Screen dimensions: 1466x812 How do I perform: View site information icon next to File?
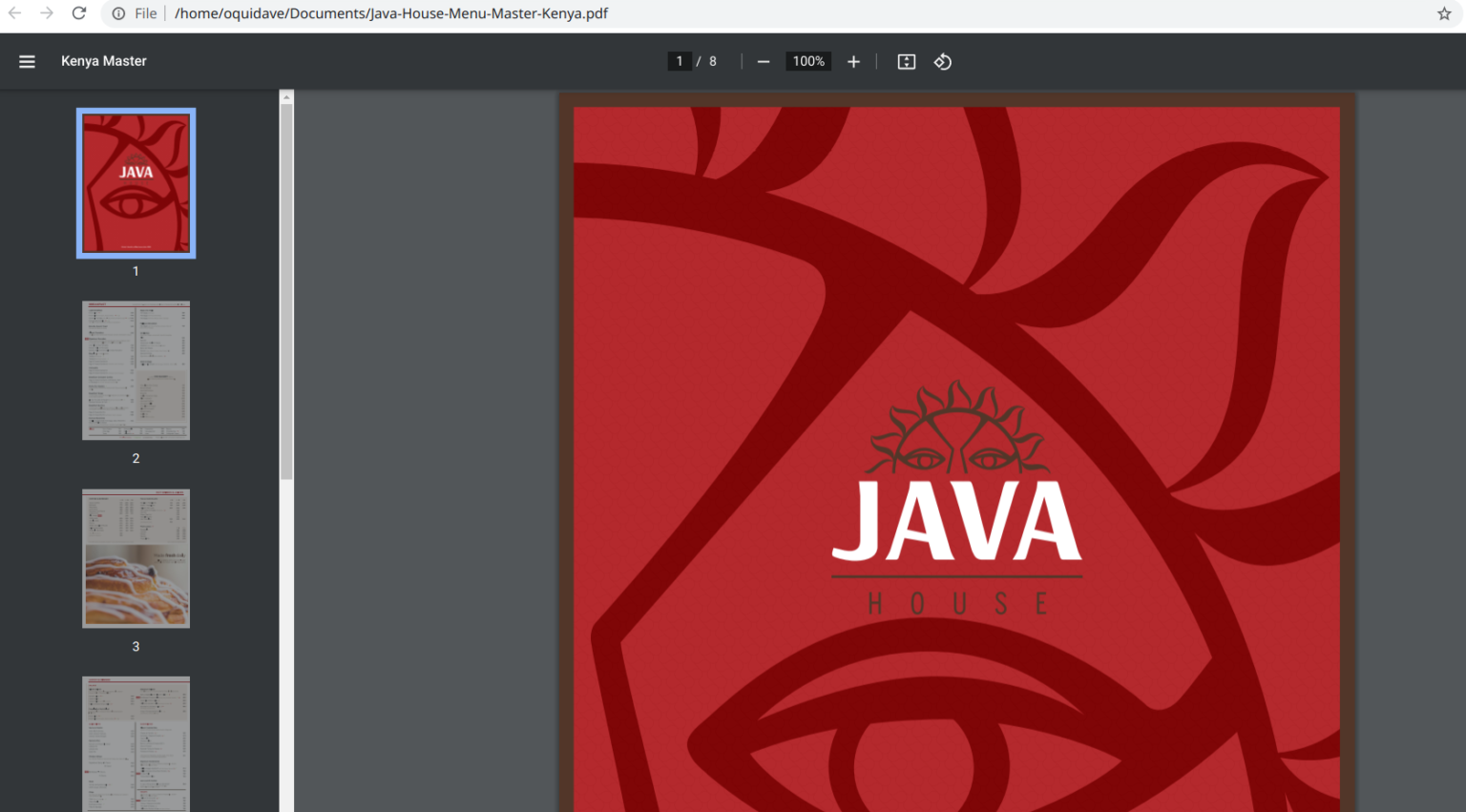(118, 13)
